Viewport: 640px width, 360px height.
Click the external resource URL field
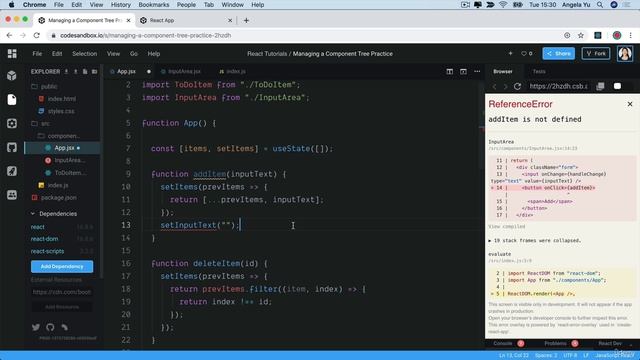point(62,292)
